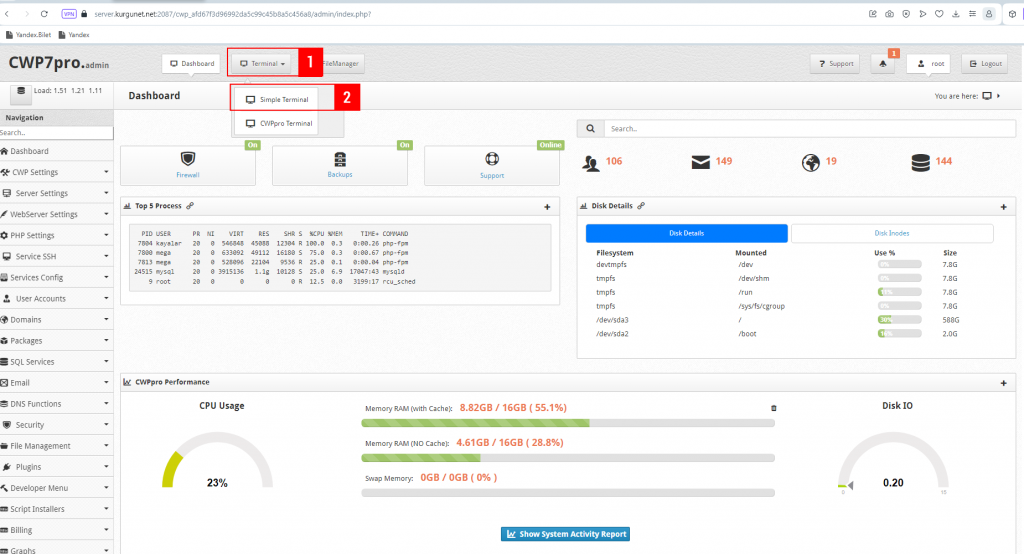Open Developer Menu in sidebar
This screenshot has width=1024, height=554.
[56, 488]
